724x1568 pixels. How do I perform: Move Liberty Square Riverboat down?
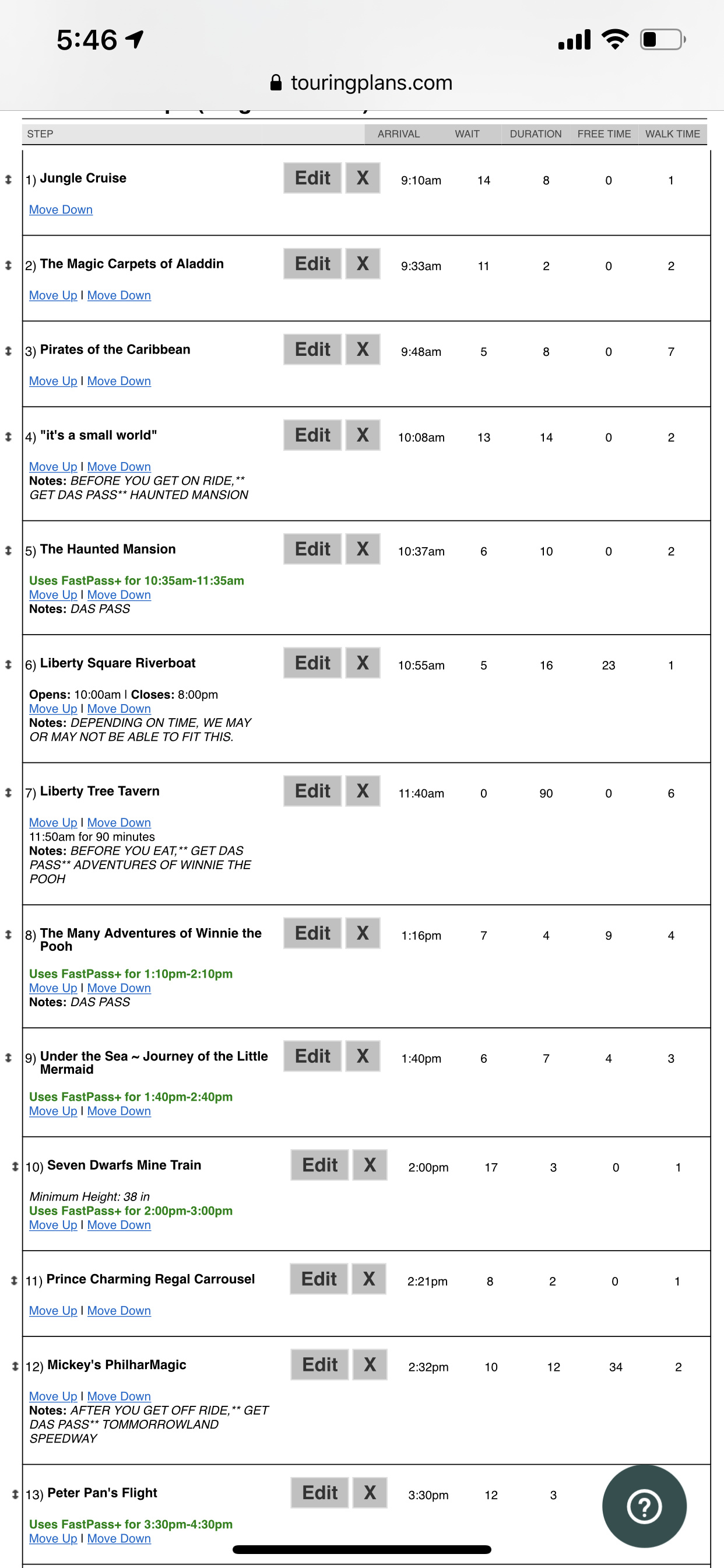(x=119, y=709)
